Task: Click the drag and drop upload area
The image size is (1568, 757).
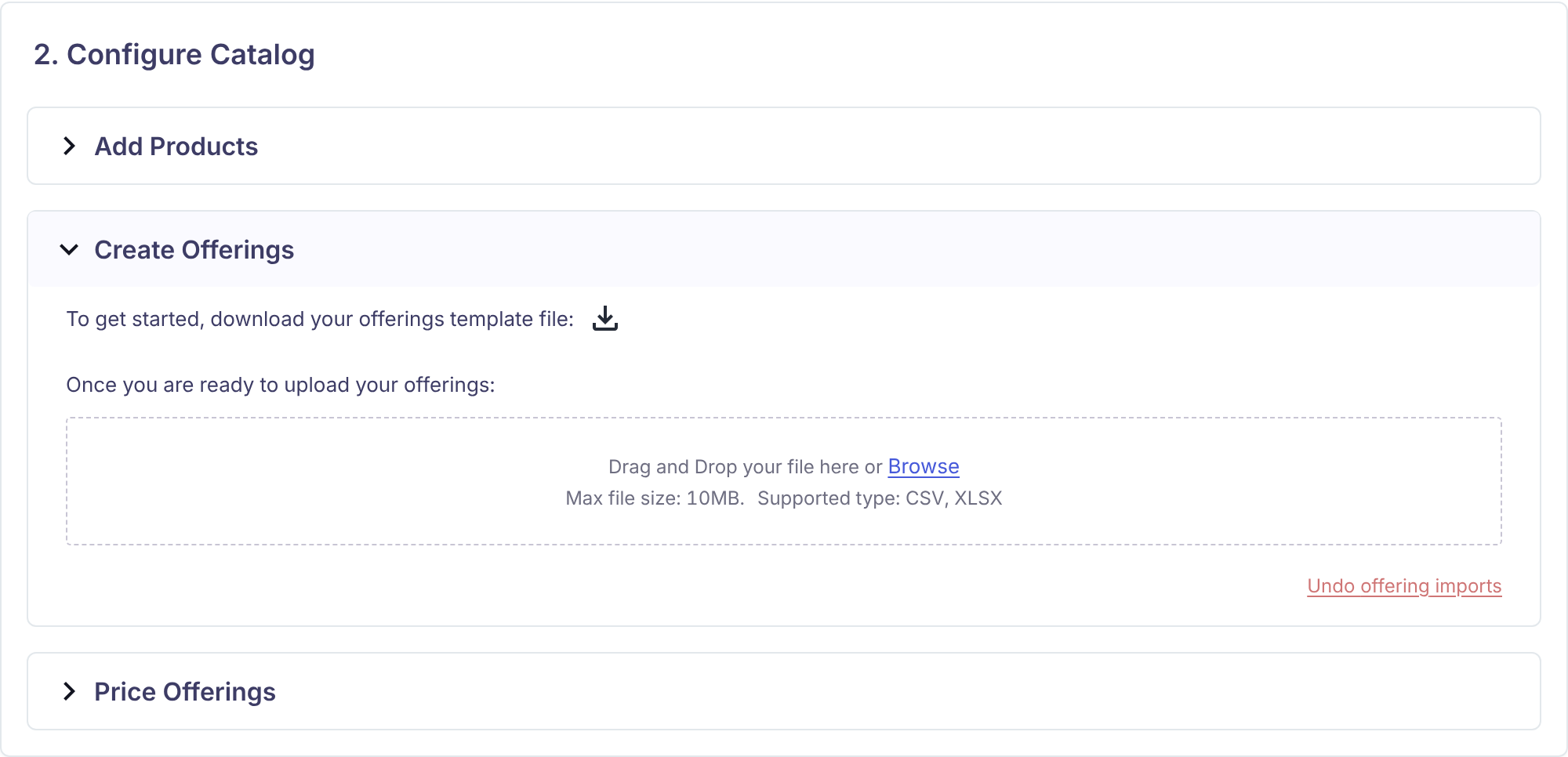Action: point(784,481)
